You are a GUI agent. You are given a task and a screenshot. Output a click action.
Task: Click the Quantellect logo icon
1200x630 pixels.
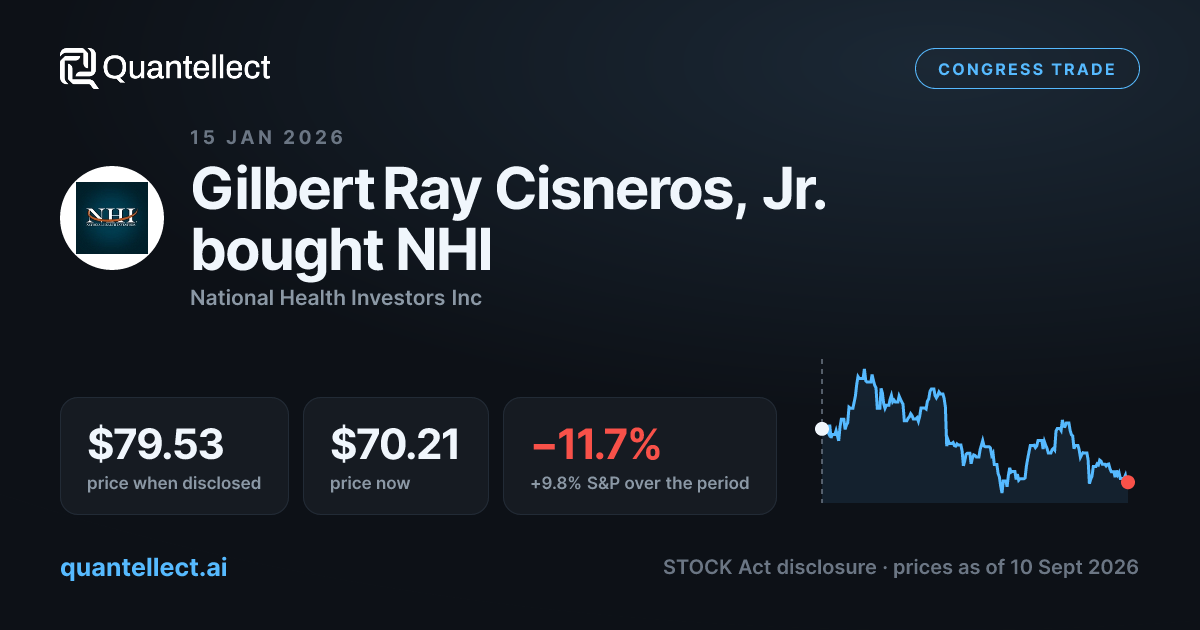tap(78, 68)
